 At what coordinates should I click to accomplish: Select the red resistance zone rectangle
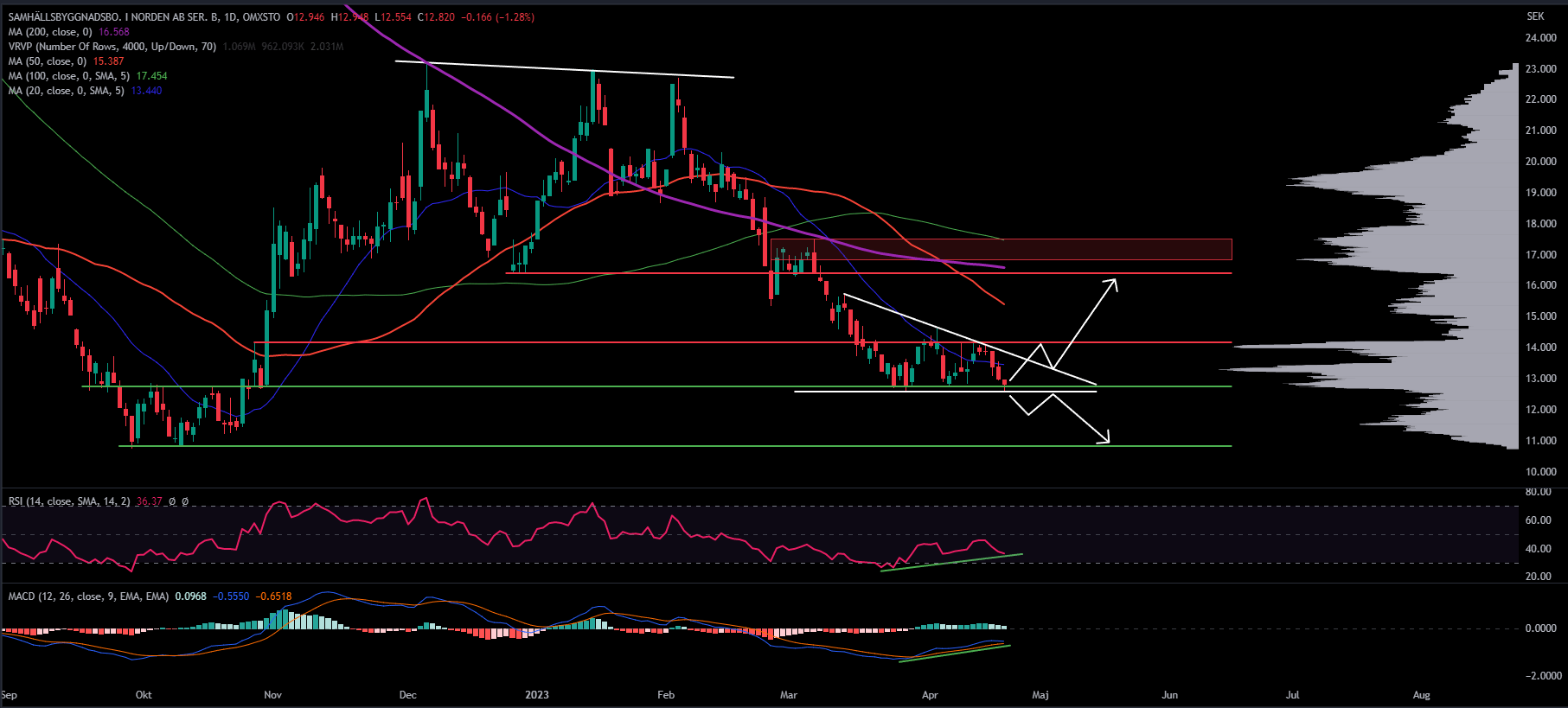(x=1003, y=249)
